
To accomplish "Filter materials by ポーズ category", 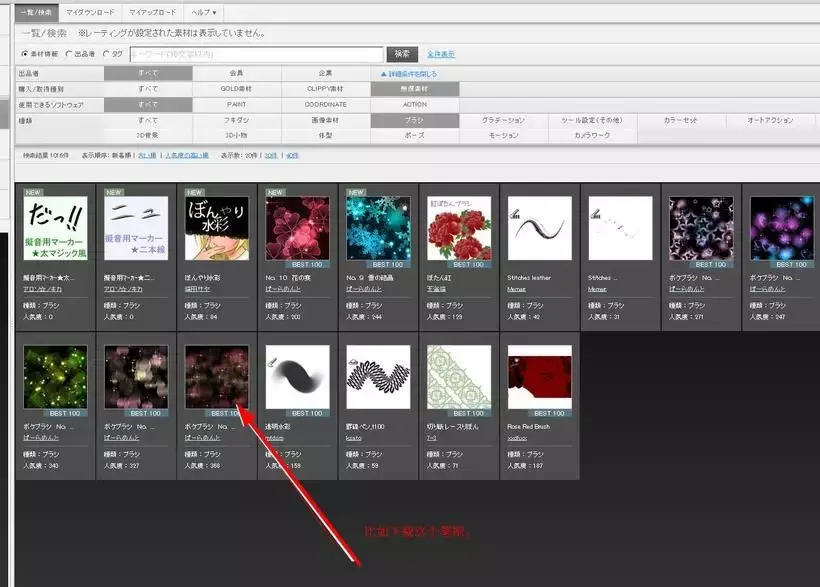I will (x=413, y=135).
